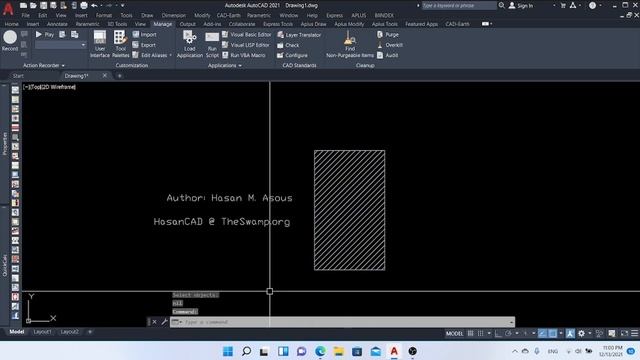Viewport: 640px width, 360px height.
Task: Open polar tracking angle dropdown arrow
Action: click(x=517, y=333)
